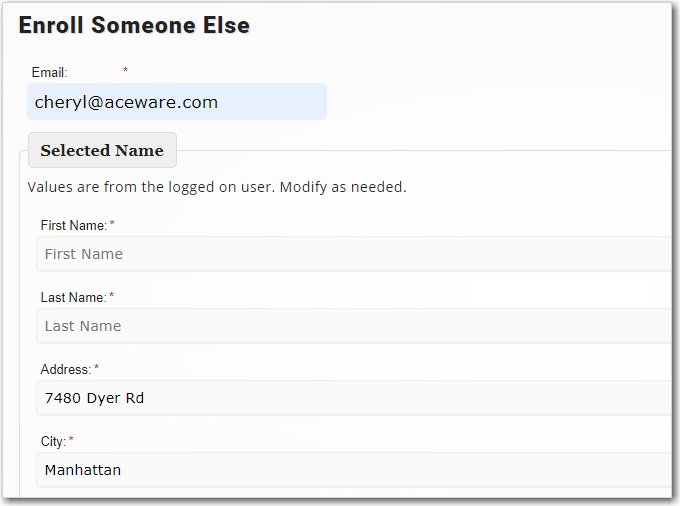Click the Email label text
This screenshot has width=680, height=506.
coord(49,73)
